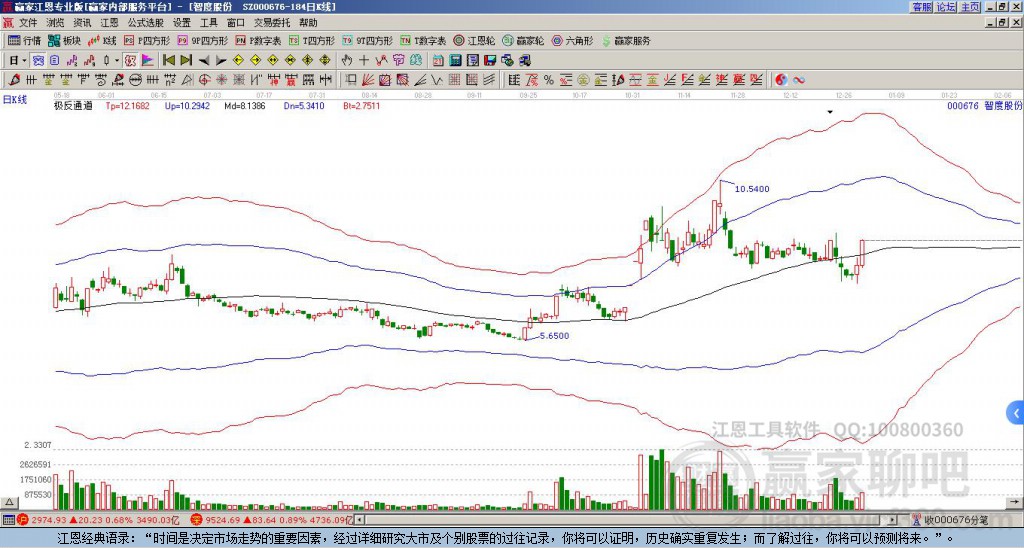
Task: Open the 浏览 menu
Action: tap(56, 23)
